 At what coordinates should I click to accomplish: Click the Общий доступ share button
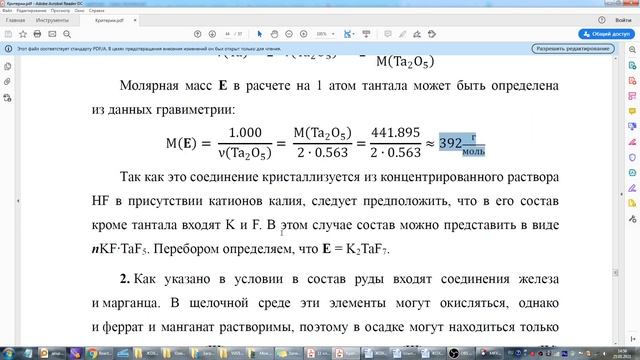click(607, 34)
